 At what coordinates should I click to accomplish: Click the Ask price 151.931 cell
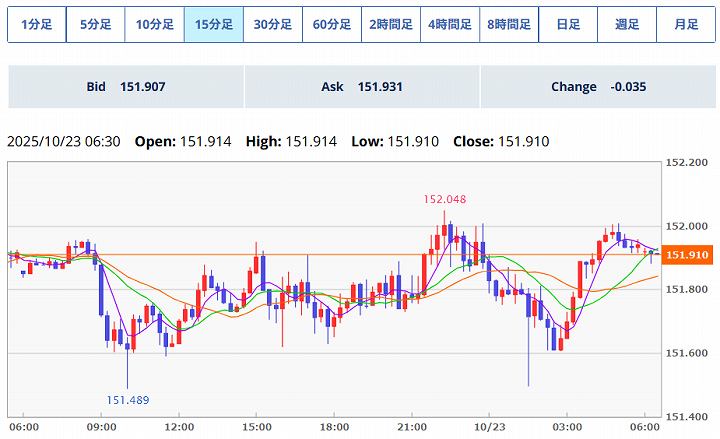click(361, 87)
